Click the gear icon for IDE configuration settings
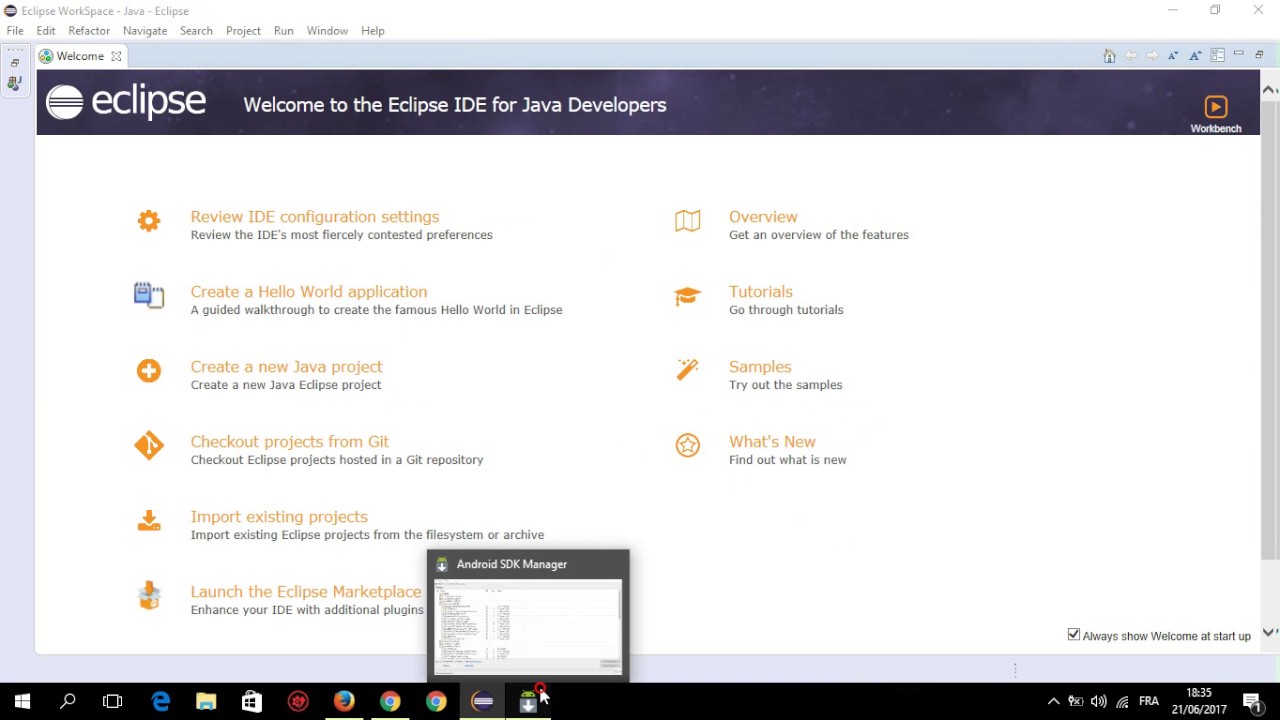 (149, 221)
